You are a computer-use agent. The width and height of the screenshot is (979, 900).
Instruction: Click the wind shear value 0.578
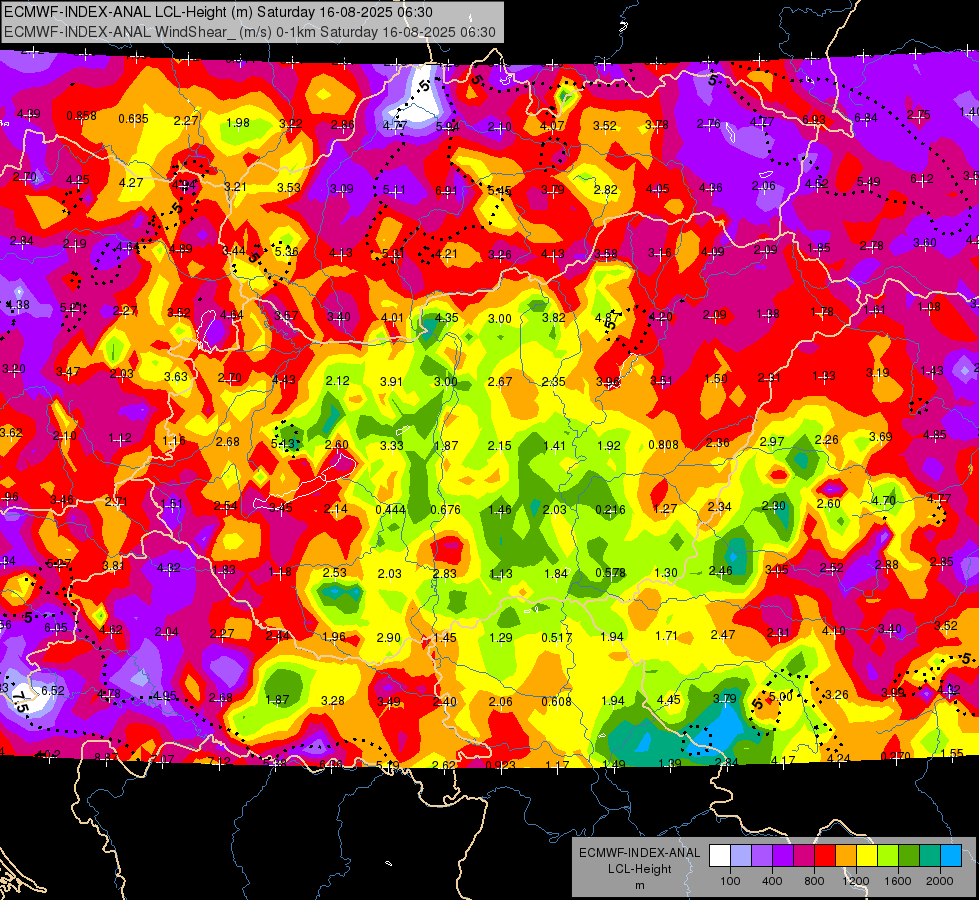(x=611, y=573)
